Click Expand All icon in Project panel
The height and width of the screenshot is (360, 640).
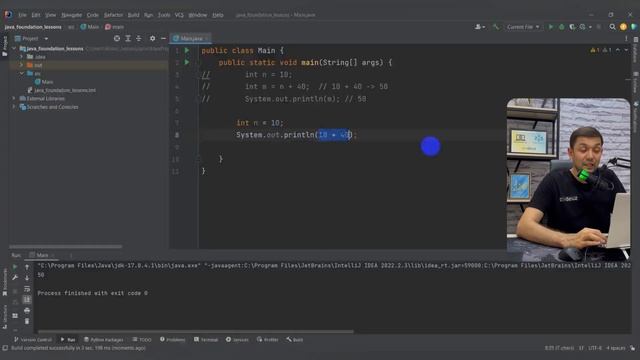[128, 38]
